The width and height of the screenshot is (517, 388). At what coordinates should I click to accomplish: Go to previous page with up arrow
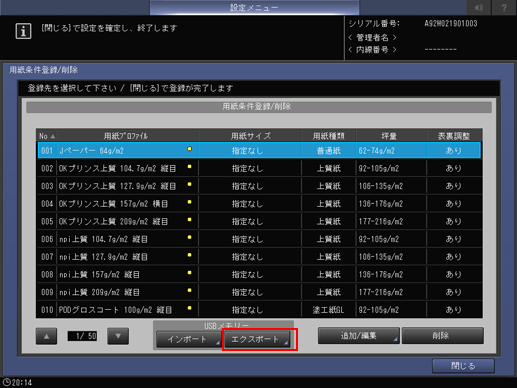[46, 336]
